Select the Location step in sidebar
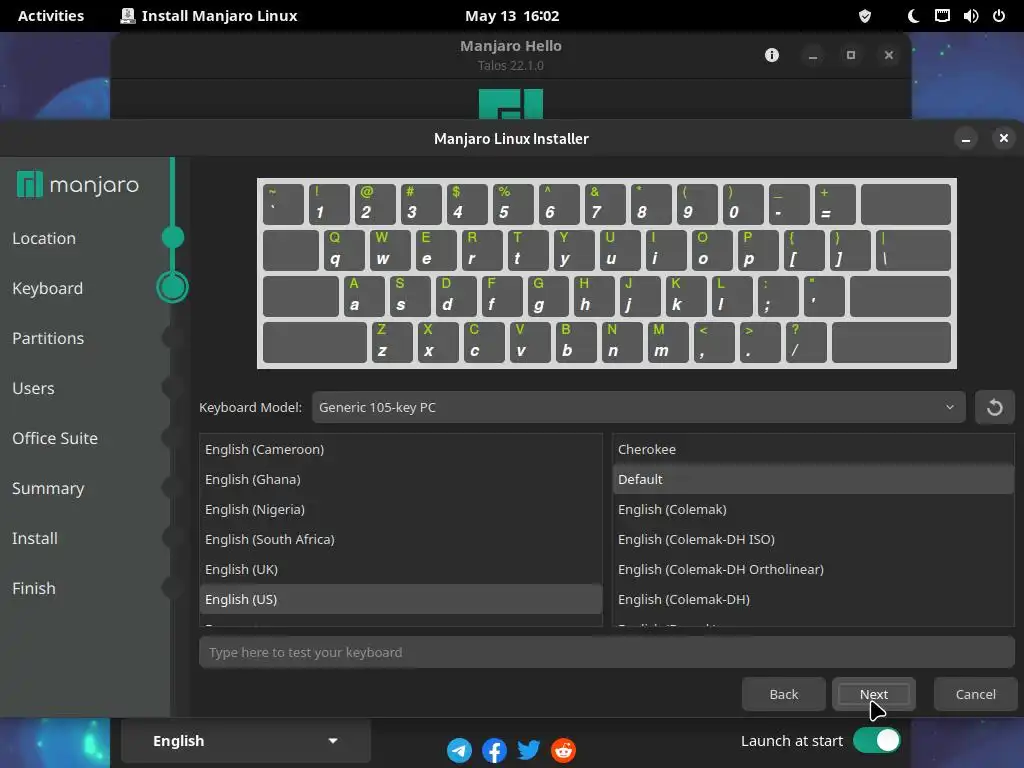 (x=44, y=238)
